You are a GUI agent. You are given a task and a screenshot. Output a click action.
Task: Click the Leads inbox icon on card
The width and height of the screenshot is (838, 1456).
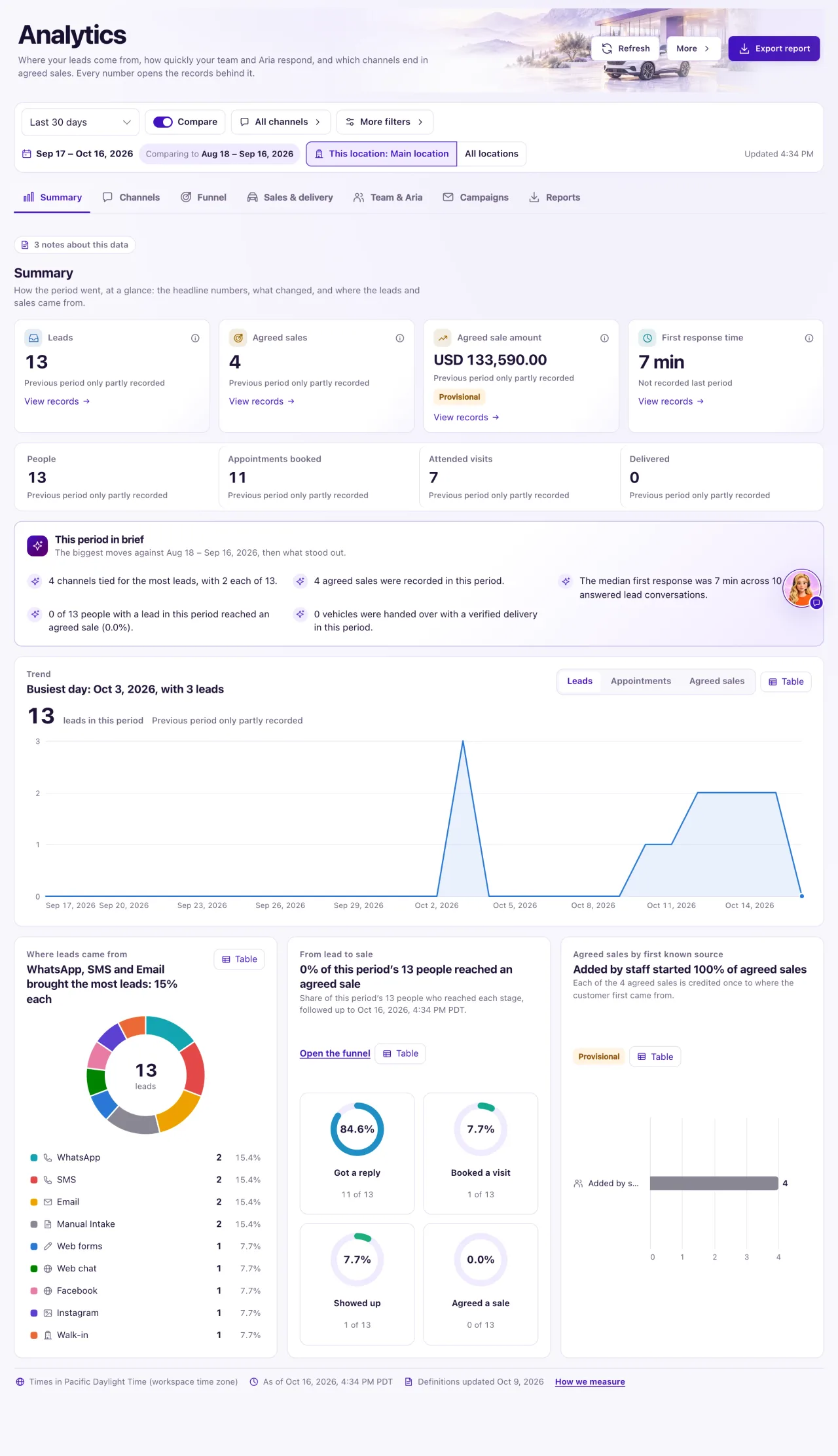33,338
